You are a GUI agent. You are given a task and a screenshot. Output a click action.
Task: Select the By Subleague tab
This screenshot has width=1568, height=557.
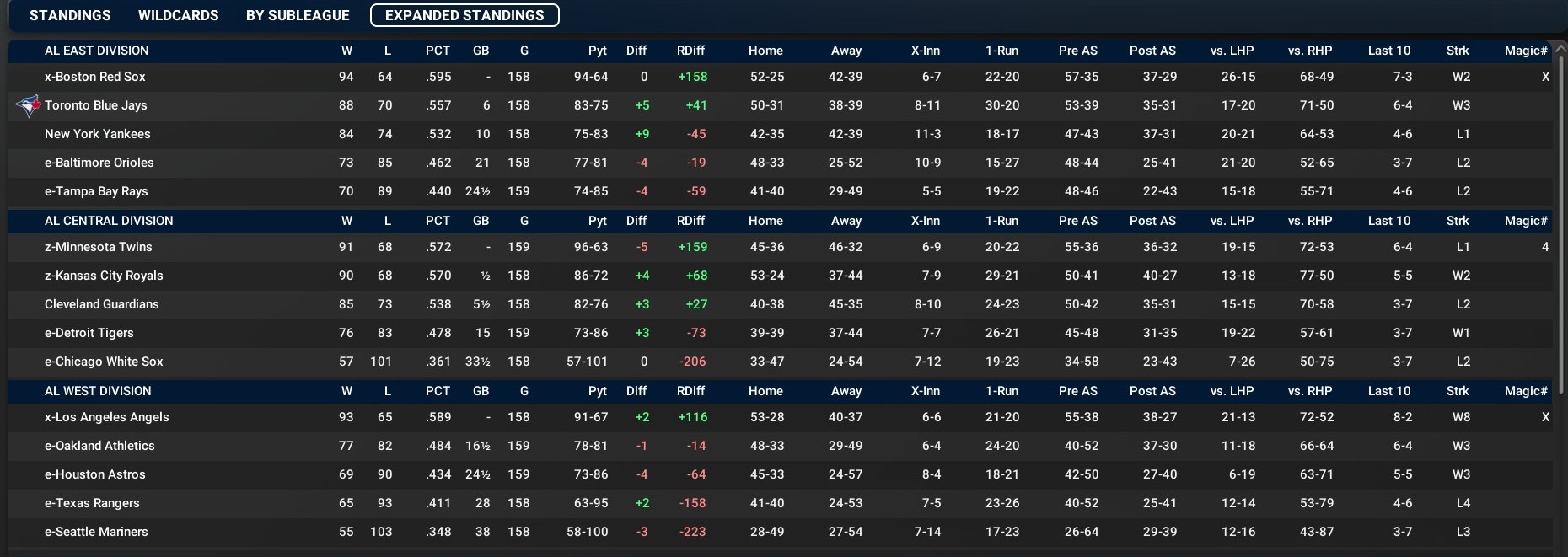point(298,15)
